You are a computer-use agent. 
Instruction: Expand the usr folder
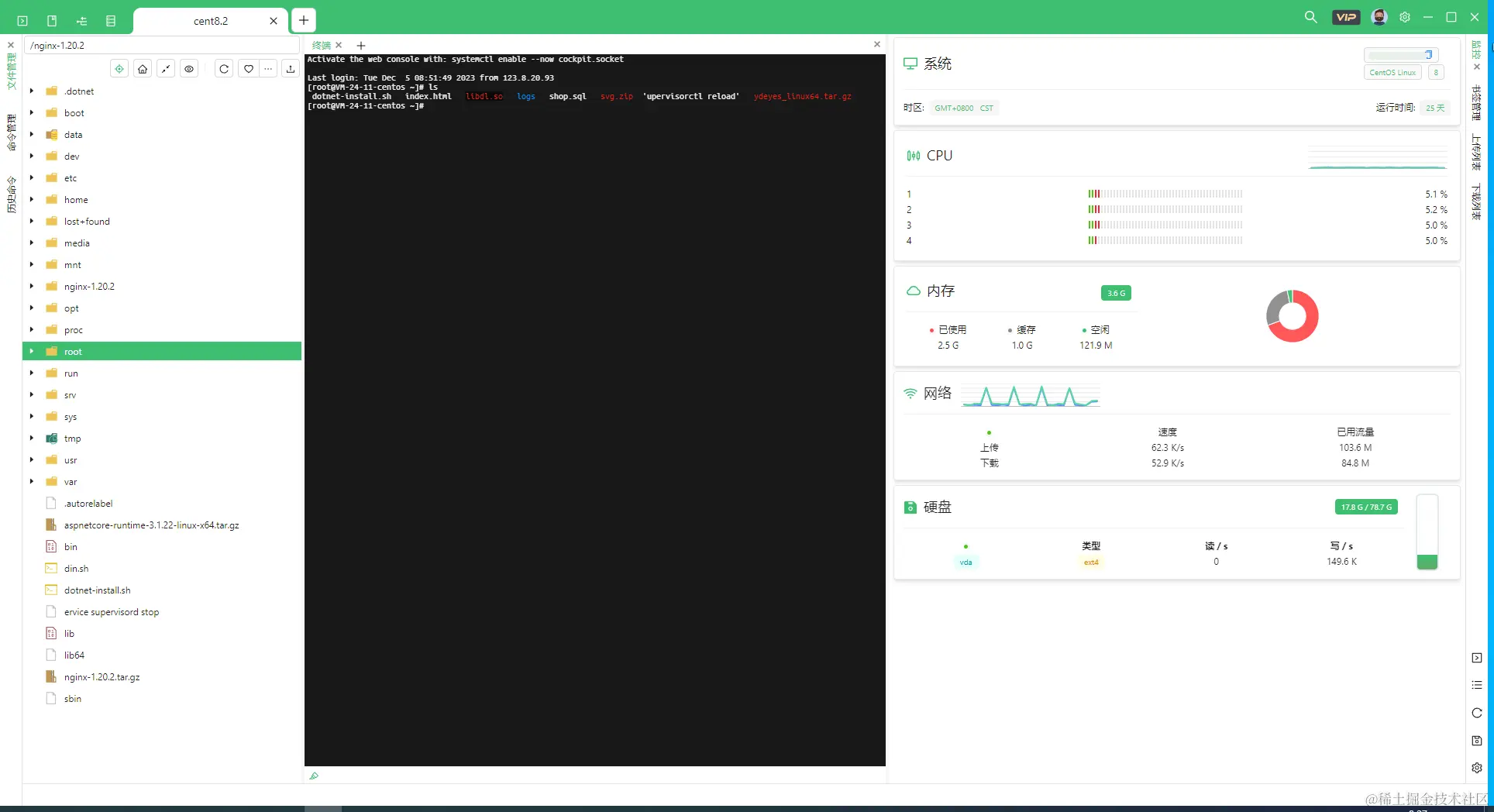pos(32,459)
